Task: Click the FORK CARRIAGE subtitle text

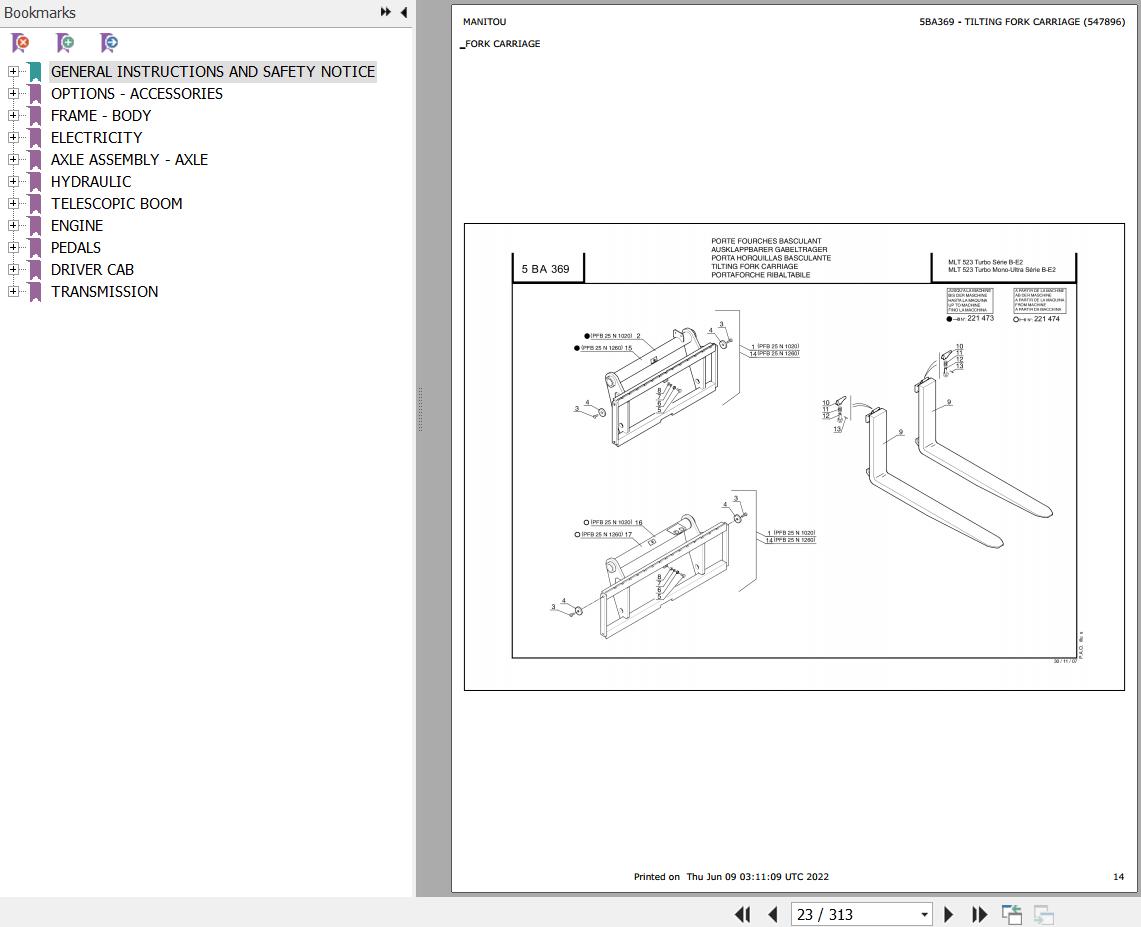Action: pos(502,44)
